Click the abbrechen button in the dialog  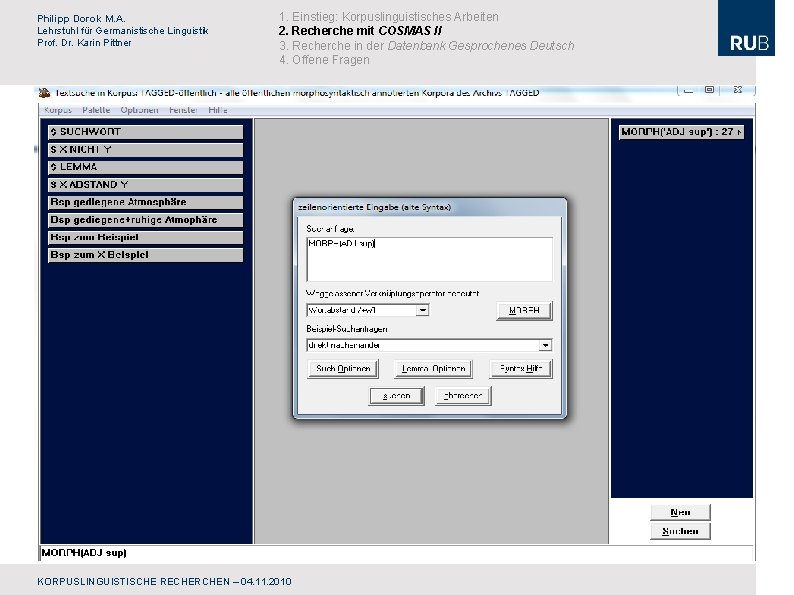tap(463, 396)
